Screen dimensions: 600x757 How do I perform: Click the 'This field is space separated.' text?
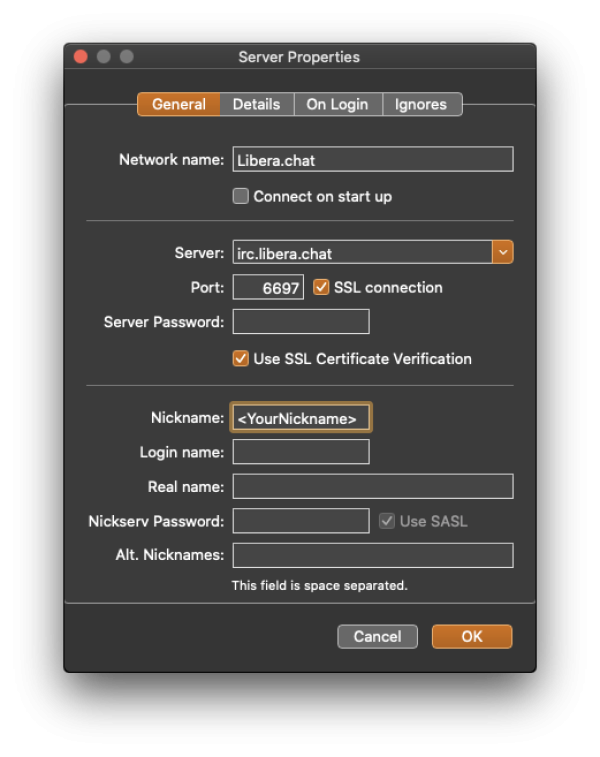click(320, 586)
